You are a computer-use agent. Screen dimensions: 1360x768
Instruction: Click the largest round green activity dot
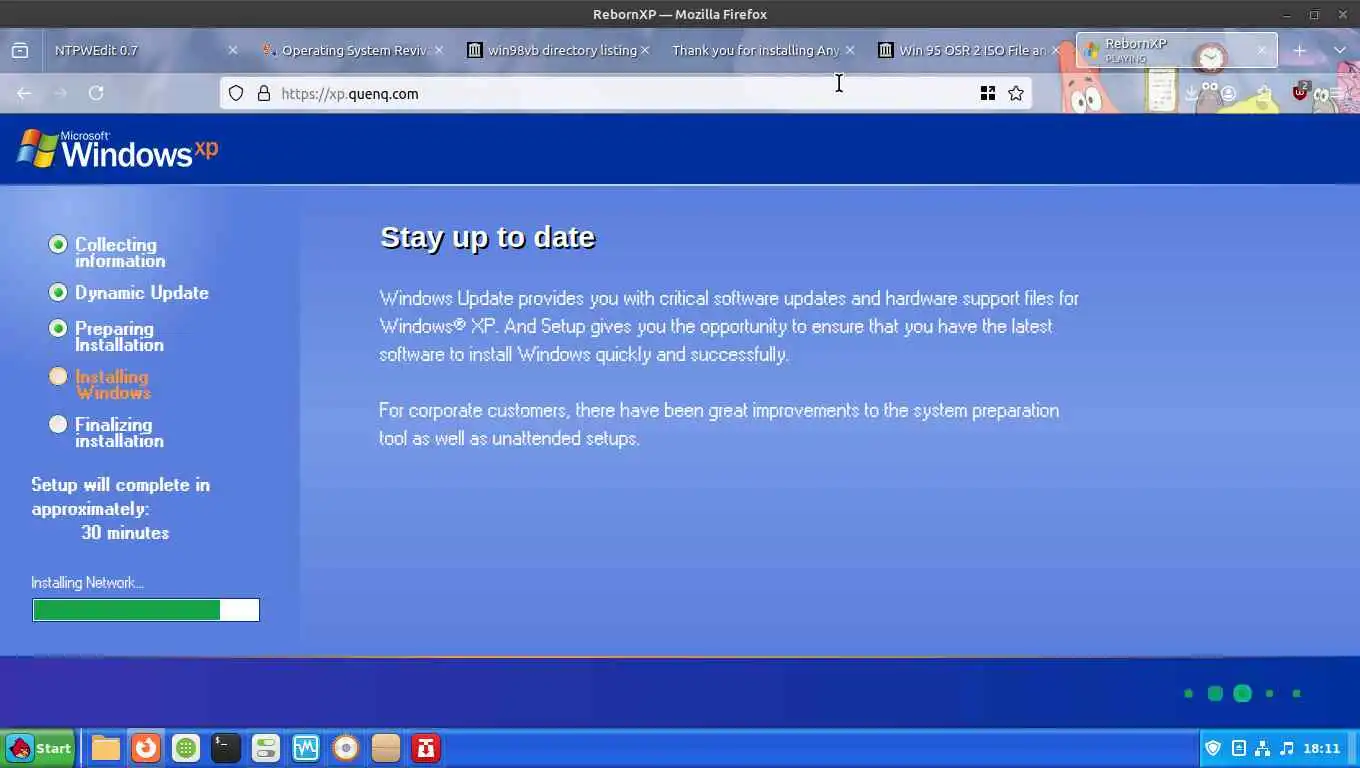[x=1242, y=693]
